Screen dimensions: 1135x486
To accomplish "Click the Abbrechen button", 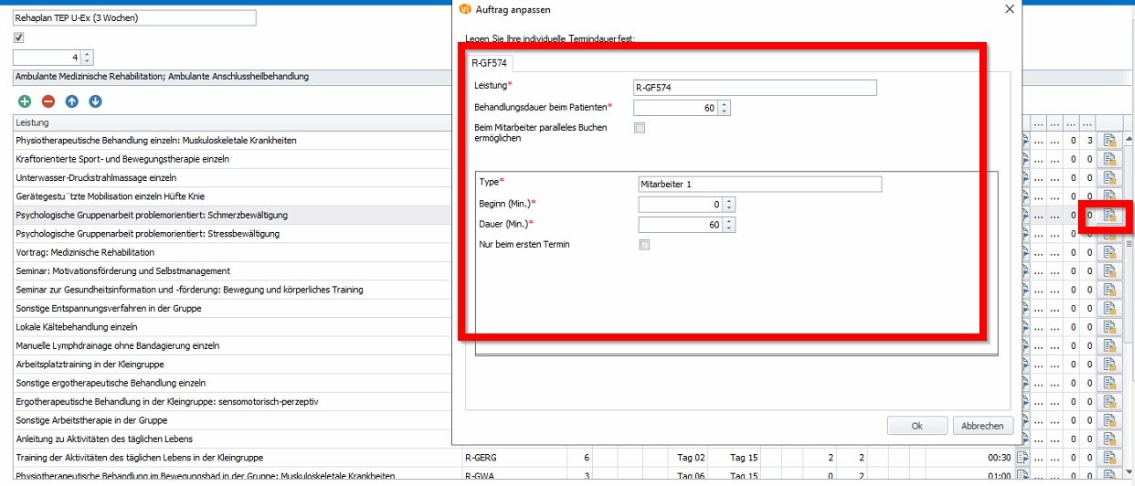I will 982,426.
